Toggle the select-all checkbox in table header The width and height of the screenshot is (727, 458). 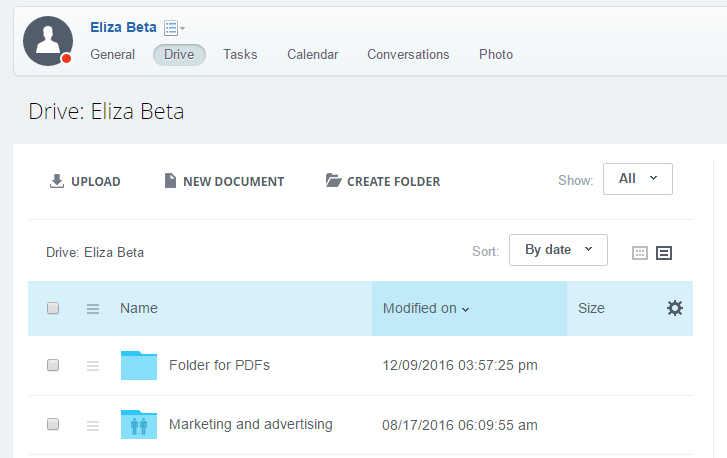(53, 308)
